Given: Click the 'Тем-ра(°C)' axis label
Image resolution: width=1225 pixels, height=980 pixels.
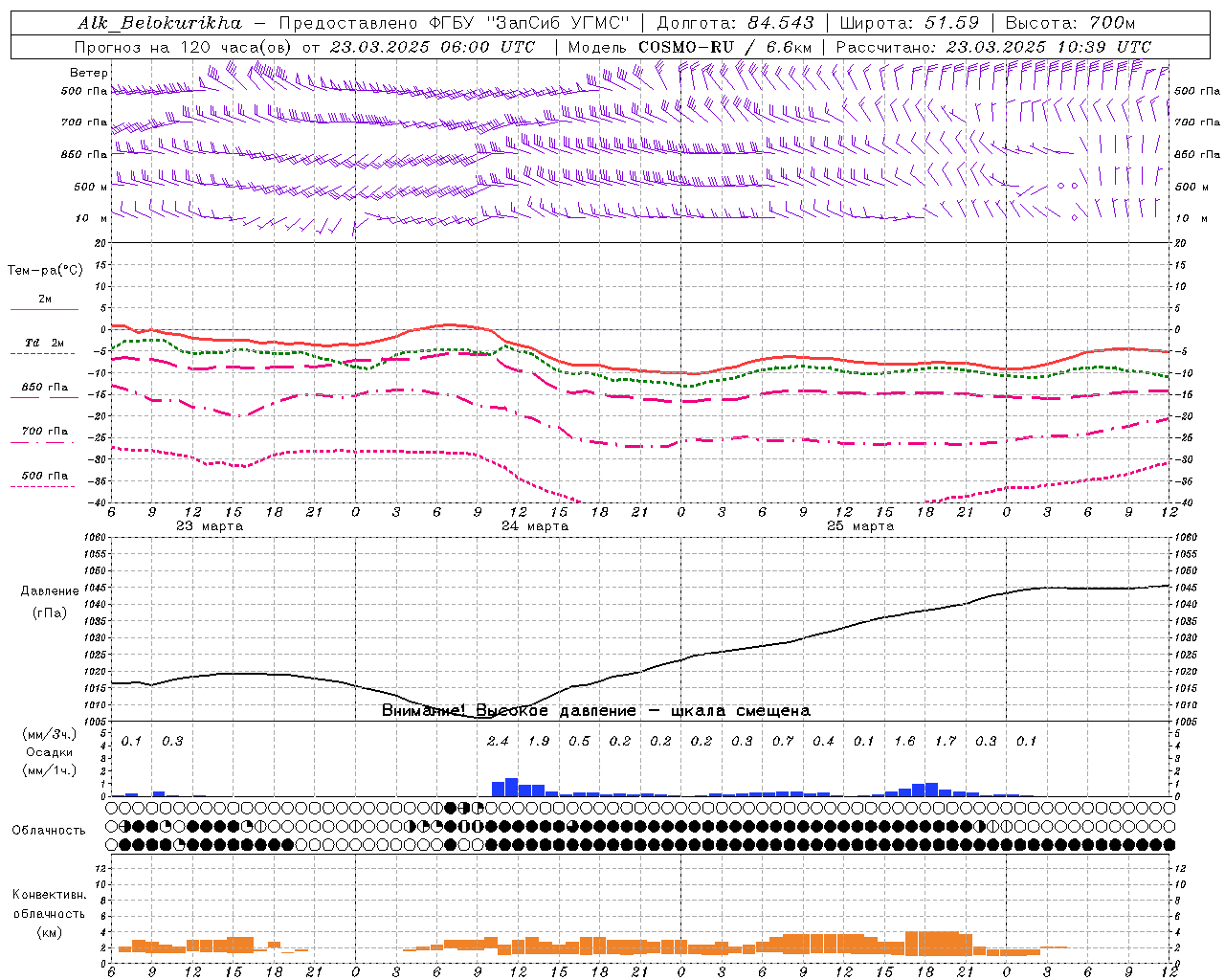Looking at the screenshot, I should [x=45, y=270].
